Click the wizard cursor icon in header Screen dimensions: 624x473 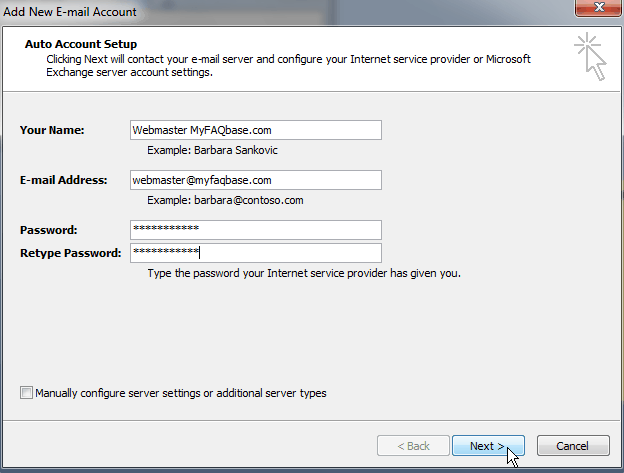(x=591, y=57)
